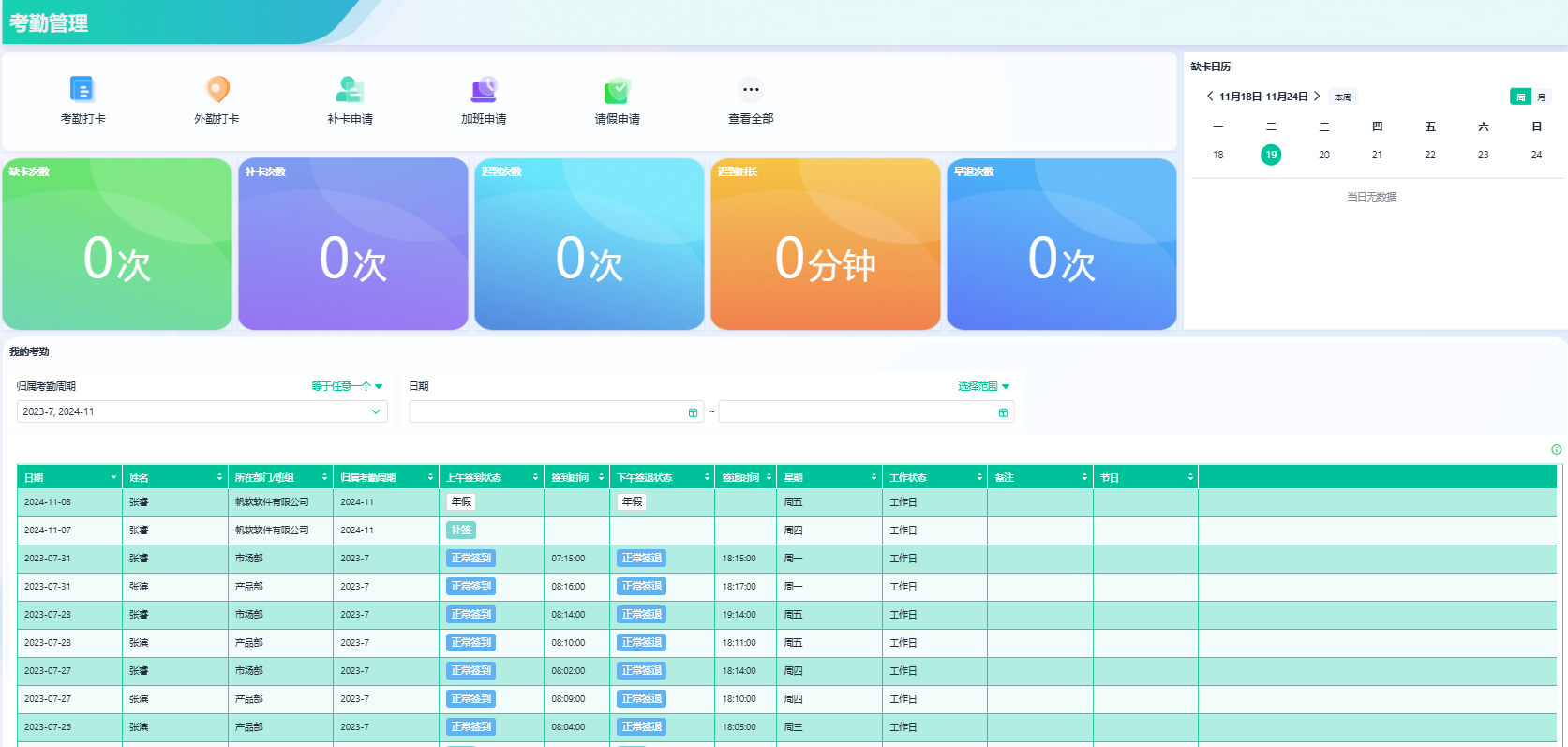Open the start date calendar picker icon

tap(694, 412)
